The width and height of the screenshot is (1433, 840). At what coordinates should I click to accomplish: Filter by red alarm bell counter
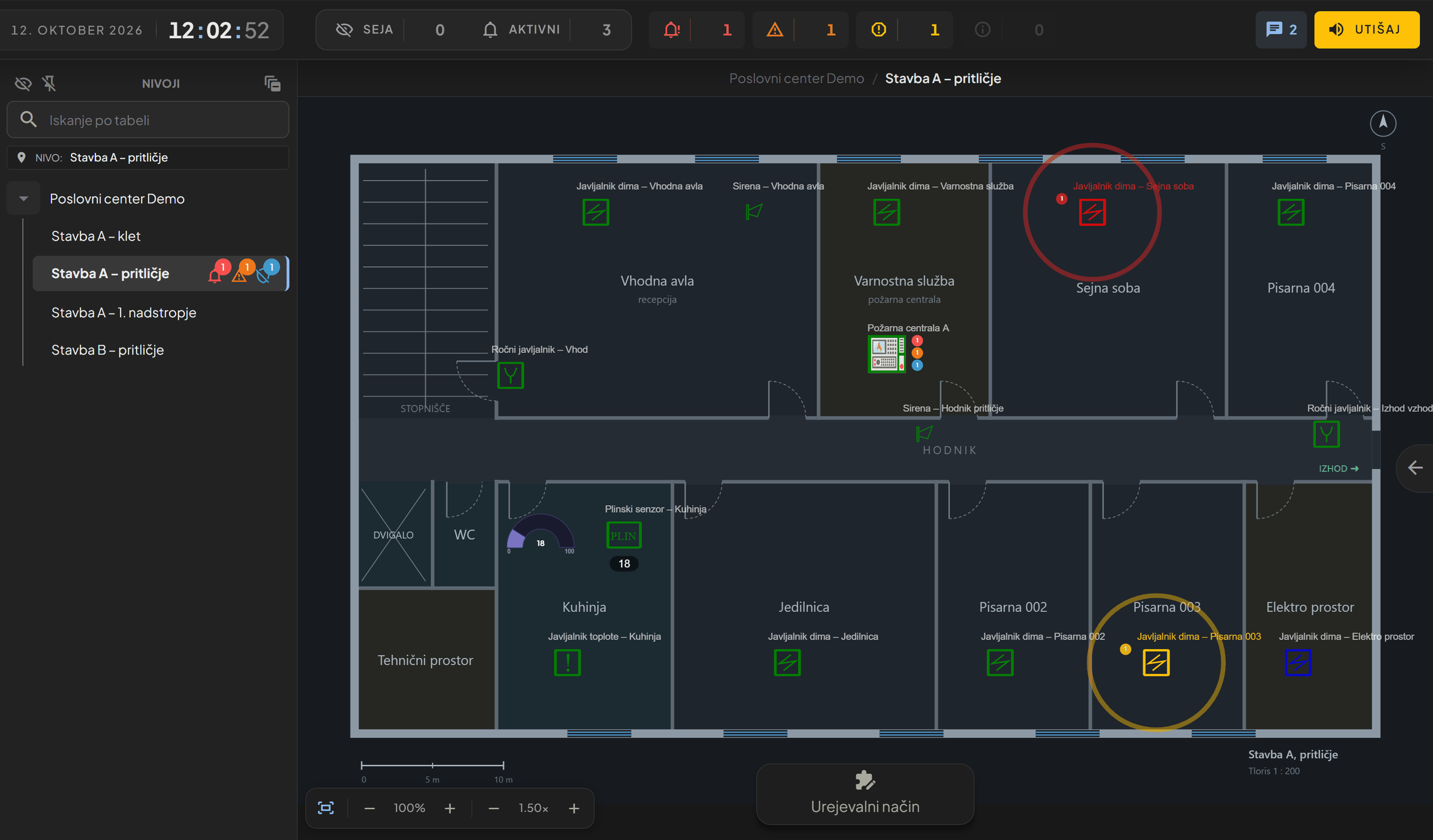coord(697,29)
